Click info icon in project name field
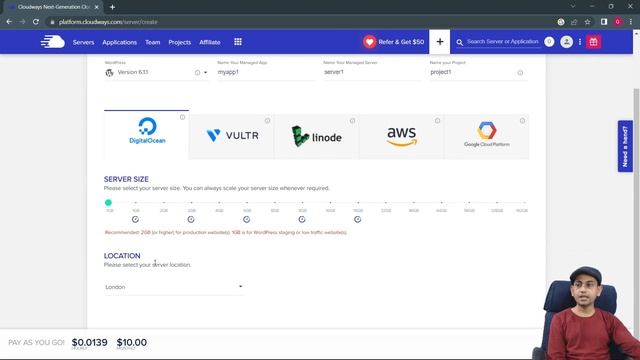Screen dimensions: 640x360 [520, 73]
